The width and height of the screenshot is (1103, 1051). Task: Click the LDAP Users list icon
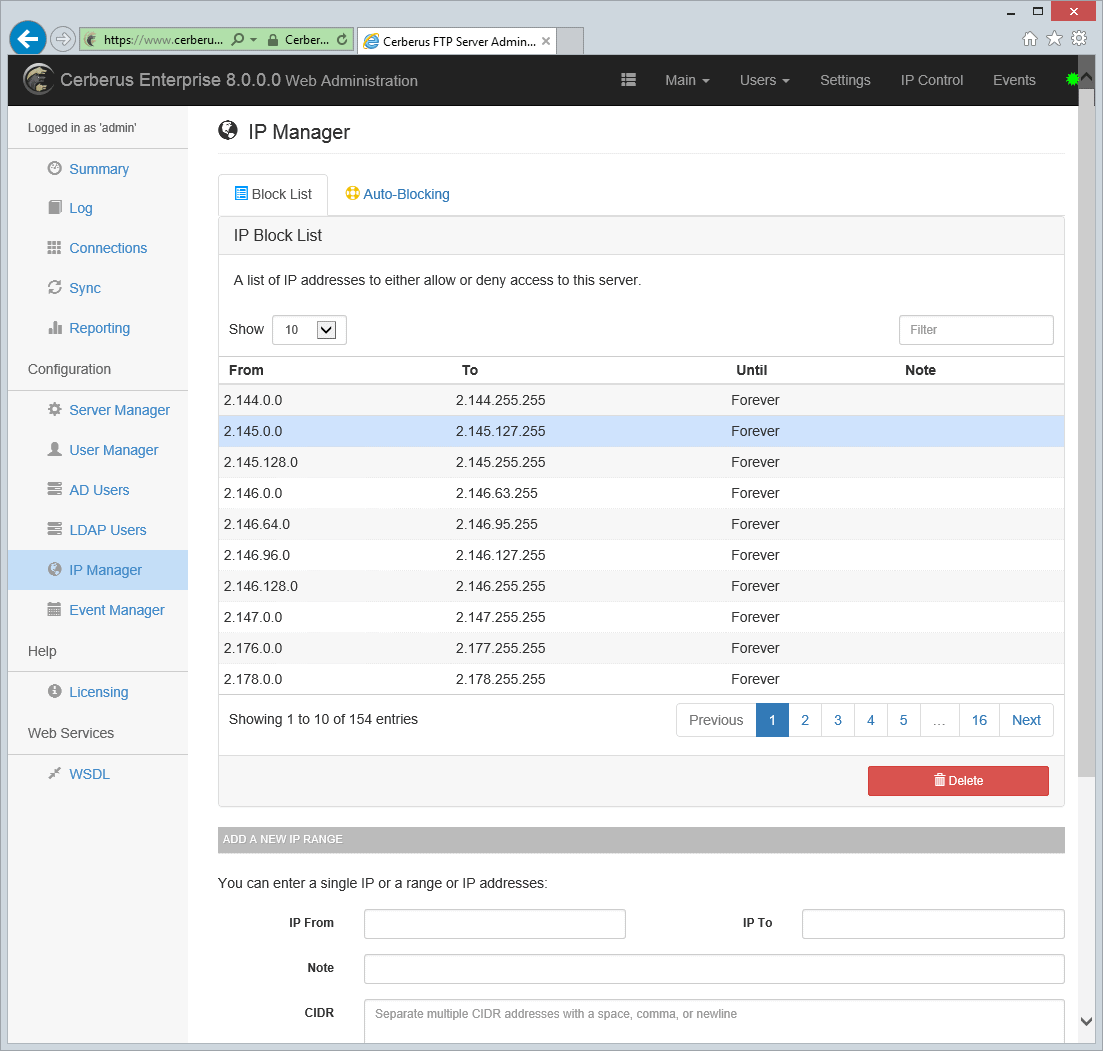pyautogui.click(x=54, y=529)
